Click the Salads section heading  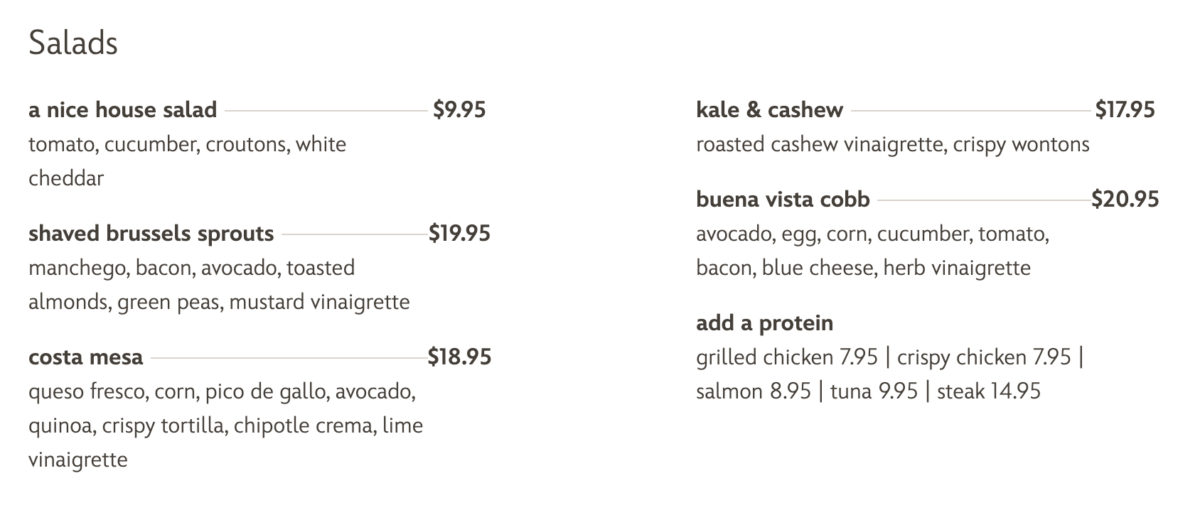pos(74,44)
